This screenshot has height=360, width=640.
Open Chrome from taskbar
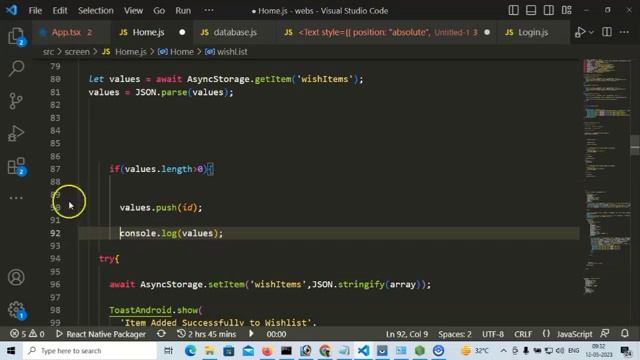click(x=325, y=351)
